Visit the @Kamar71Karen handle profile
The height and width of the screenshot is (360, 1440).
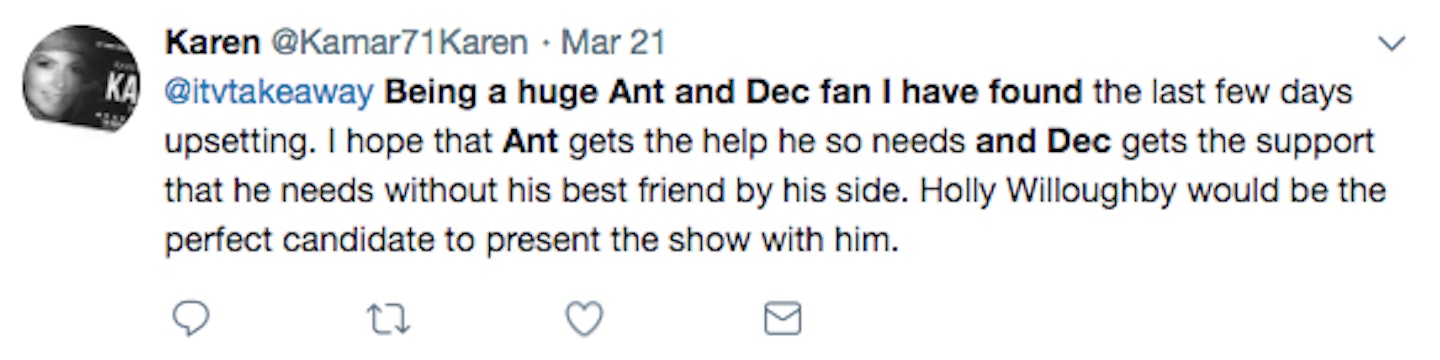point(392,43)
